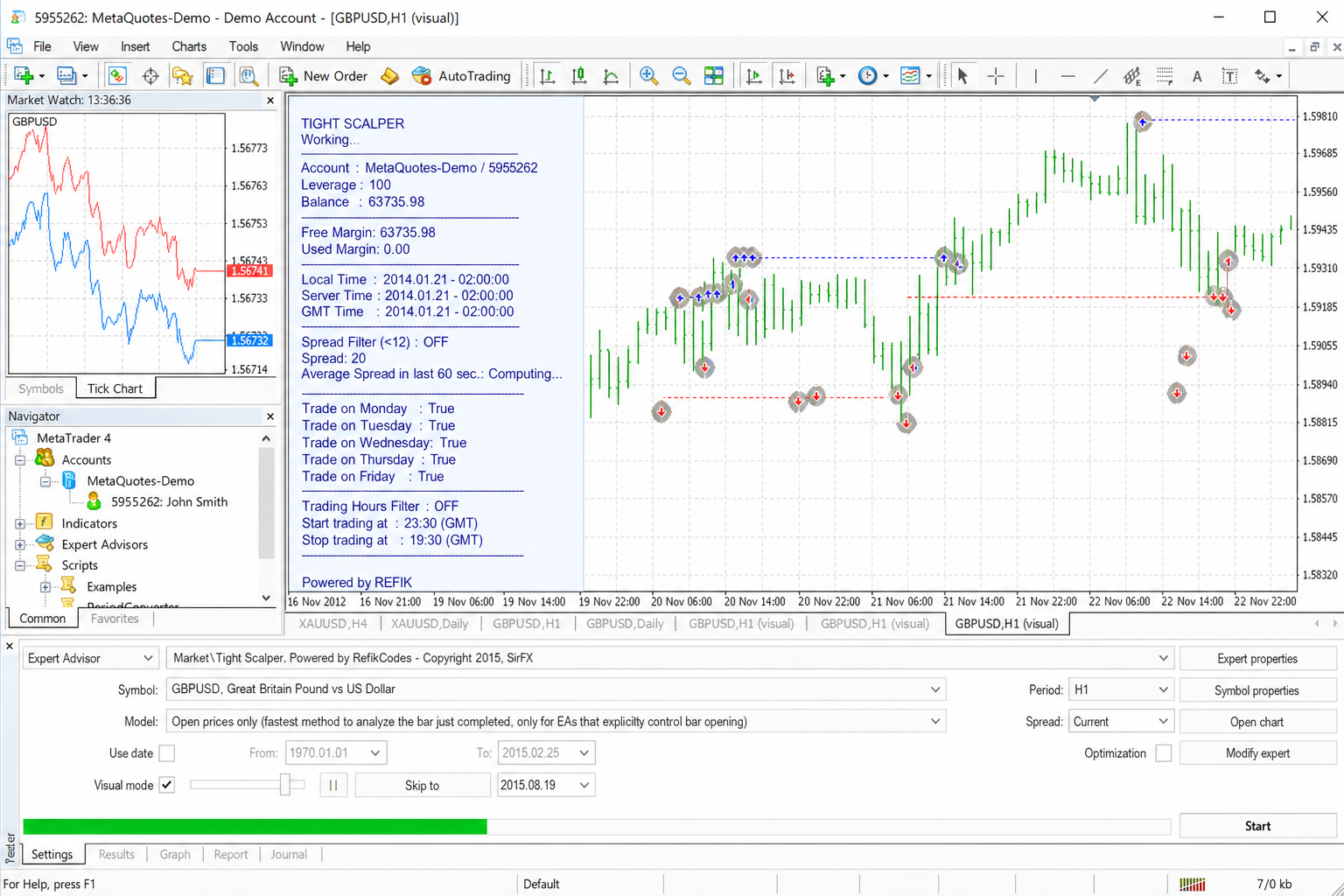
Task: Click the Expert properties button
Action: [1257, 658]
